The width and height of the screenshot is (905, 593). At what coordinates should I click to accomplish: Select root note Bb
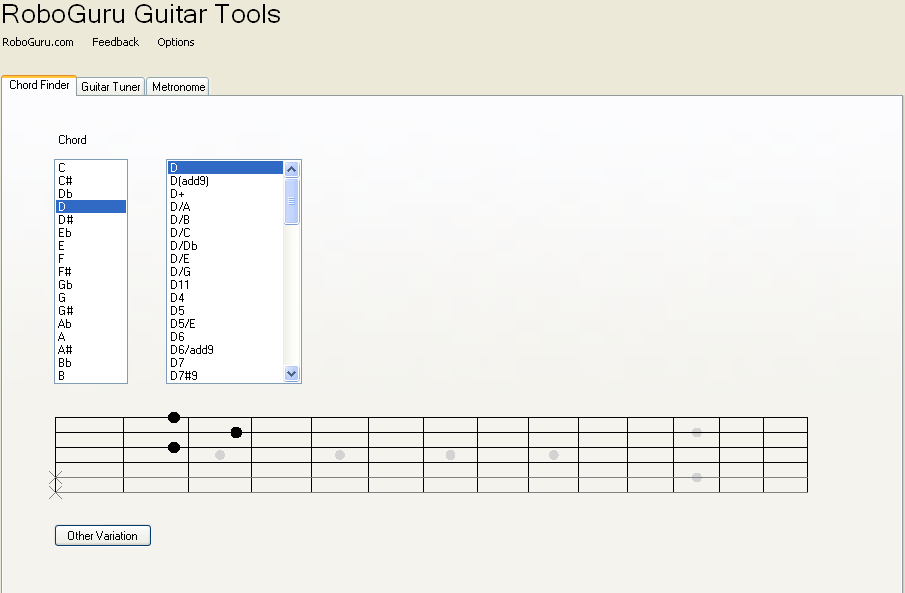point(91,363)
